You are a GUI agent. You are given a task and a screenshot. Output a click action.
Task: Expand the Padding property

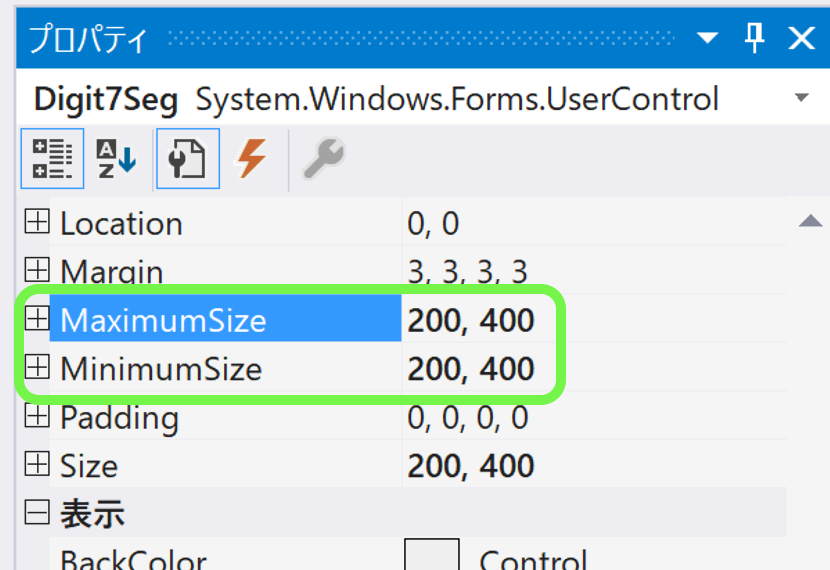37,415
